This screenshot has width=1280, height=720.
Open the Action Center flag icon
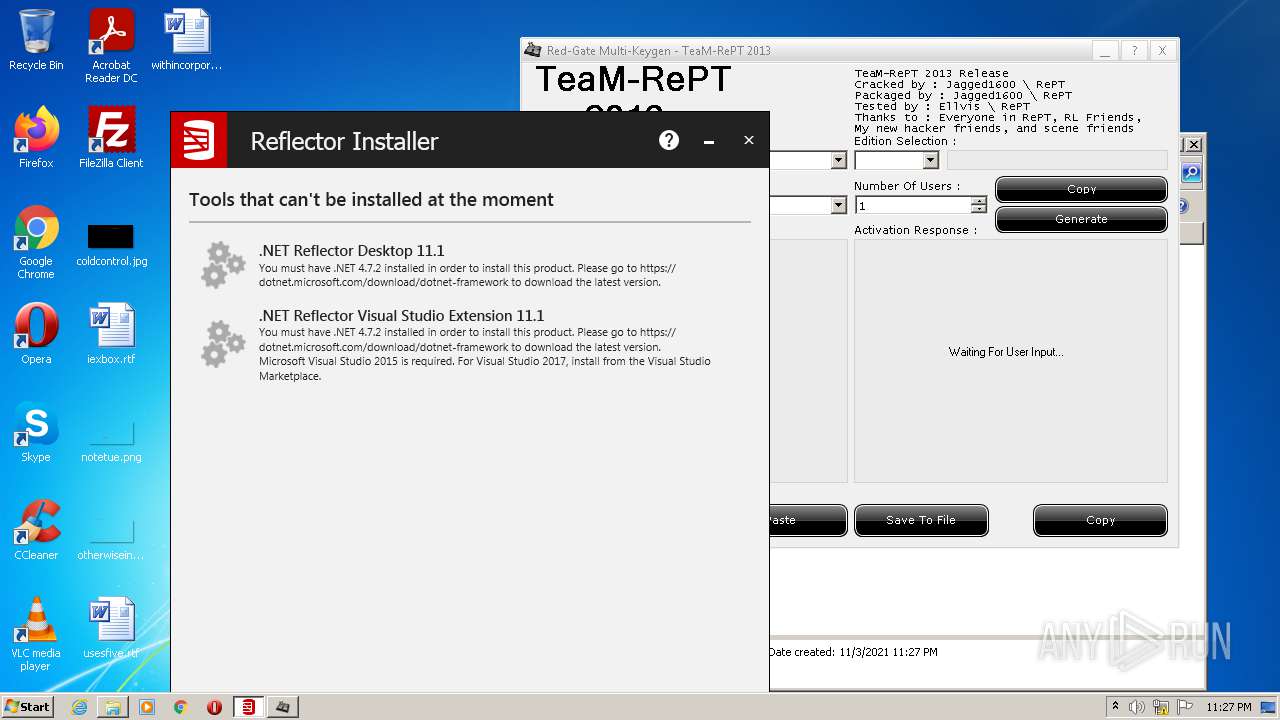coord(1185,707)
